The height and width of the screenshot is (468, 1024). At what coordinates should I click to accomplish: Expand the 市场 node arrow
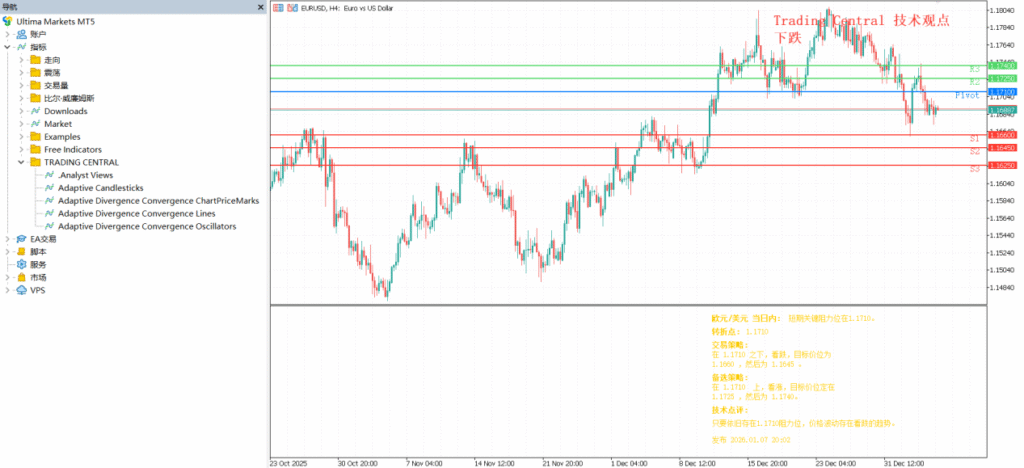[7, 277]
